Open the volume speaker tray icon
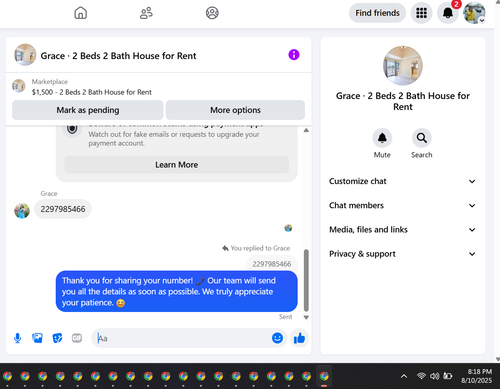Image resolution: width=500 pixels, height=389 pixels. tap(434, 376)
